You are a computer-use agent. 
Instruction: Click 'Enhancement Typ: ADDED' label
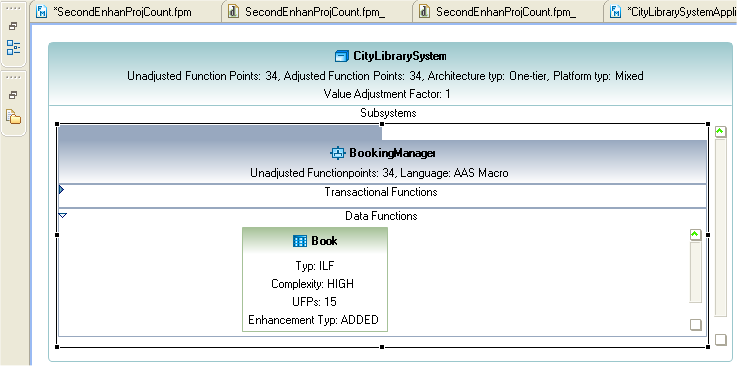click(x=313, y=320)
